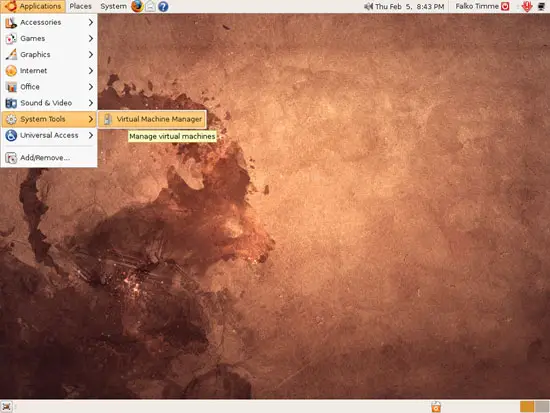This screenshot has height=413, width=550.
Task: Launch Firefox from the top panel
Action: (138, 6)
